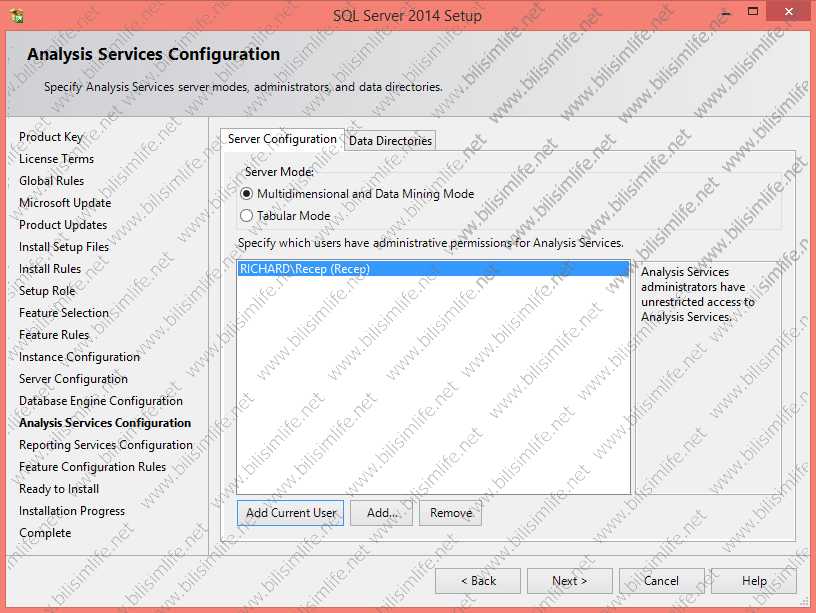
Task: Click Product Updates step label
Action: tap(63, 225)
